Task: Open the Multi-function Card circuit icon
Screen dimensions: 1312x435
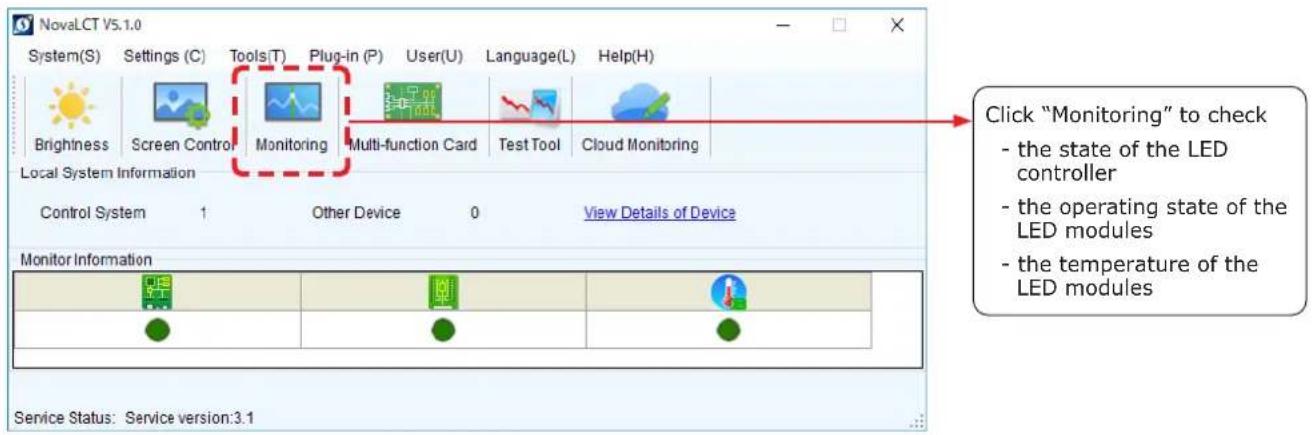Action: click(412, 104)
